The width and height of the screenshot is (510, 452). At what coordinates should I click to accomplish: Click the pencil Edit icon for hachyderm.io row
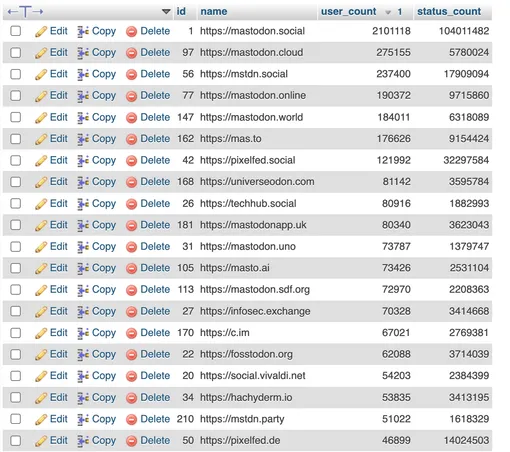point(41,398)
